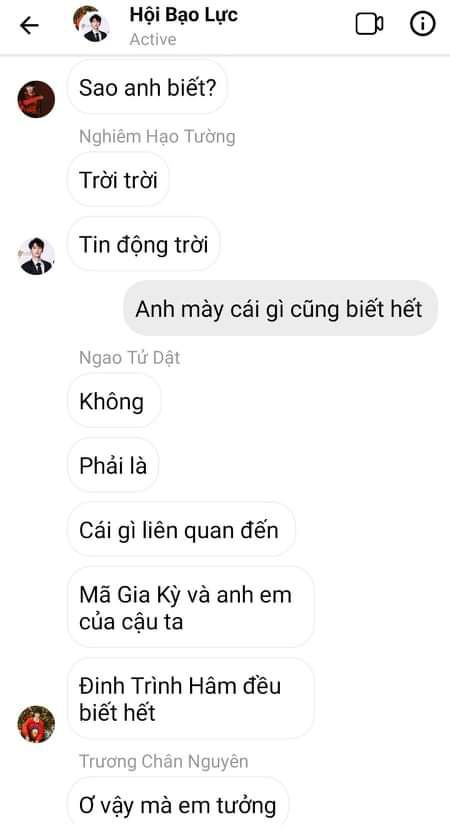The height and width of the screenshot is (830, 450).
Task: Tap the 'Ơ vậy mà em tưởng' message
Action: pyautogui.click(x=178, y=804)
